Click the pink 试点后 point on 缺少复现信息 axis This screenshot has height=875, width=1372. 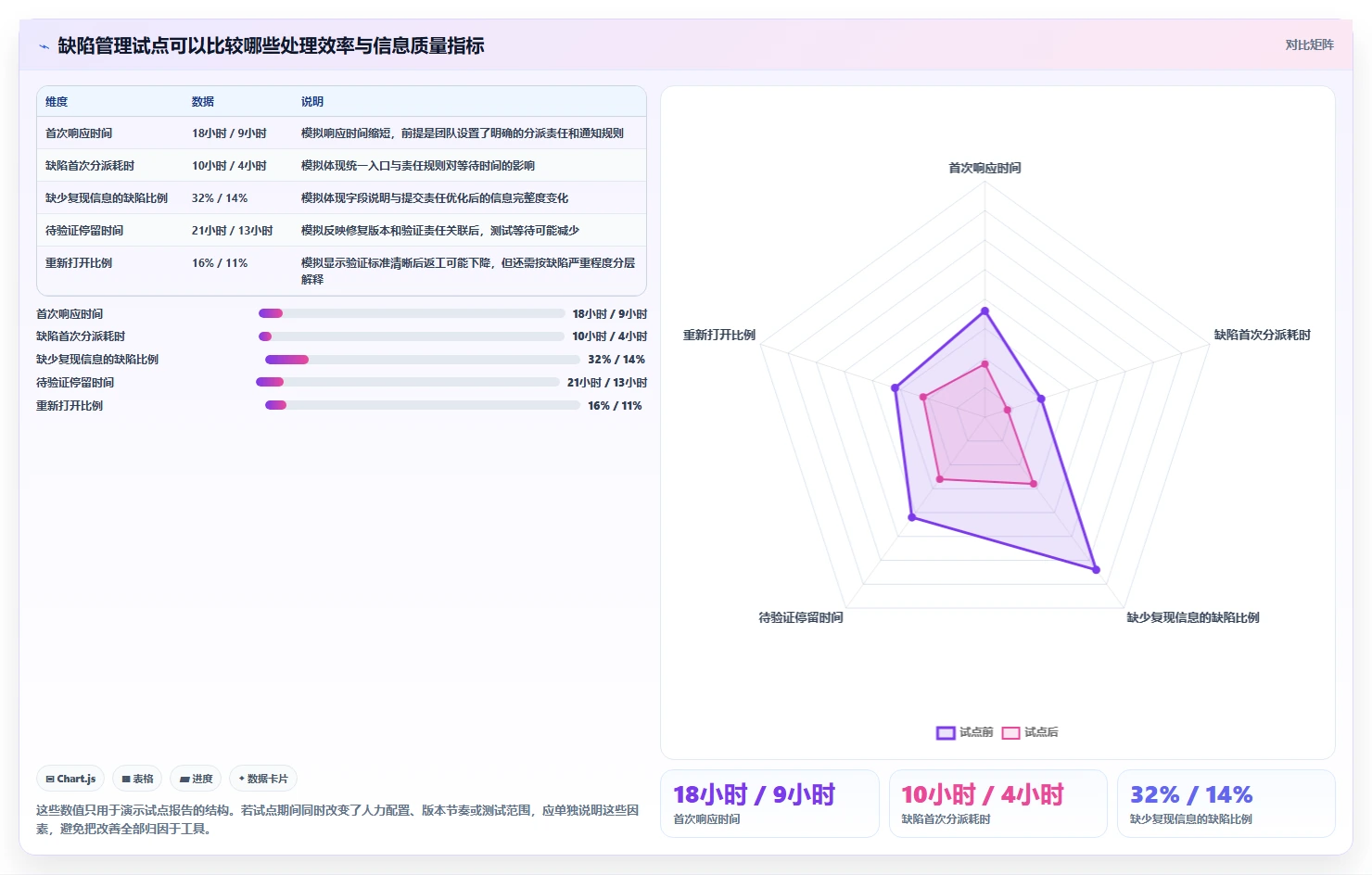click(1034, 484)
